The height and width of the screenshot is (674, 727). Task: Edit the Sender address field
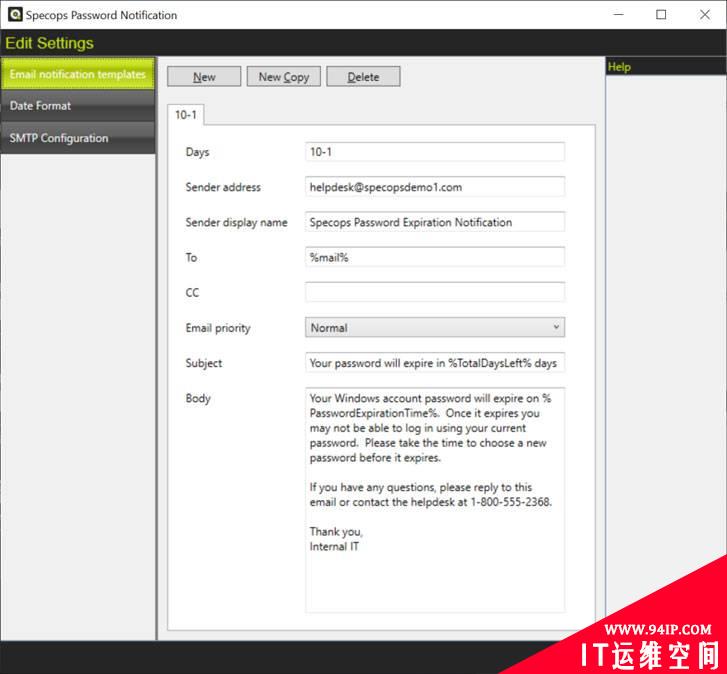point(434,187)
